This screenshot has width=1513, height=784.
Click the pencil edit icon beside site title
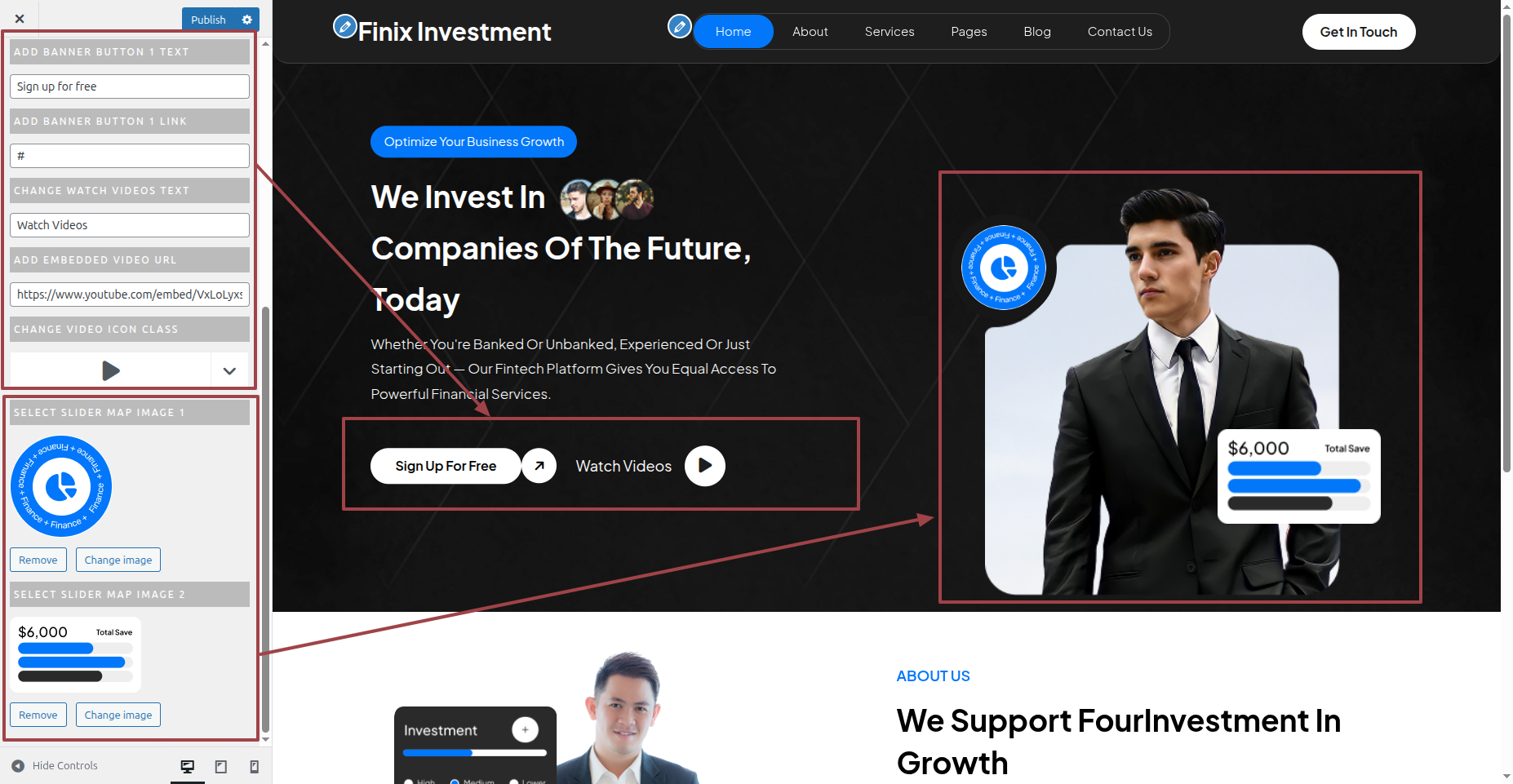pos(345,27)
